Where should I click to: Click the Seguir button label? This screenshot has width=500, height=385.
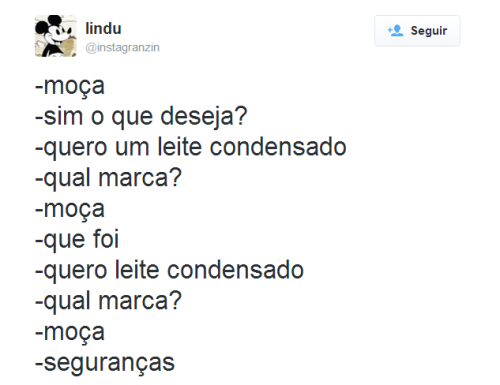pos(429,31)
